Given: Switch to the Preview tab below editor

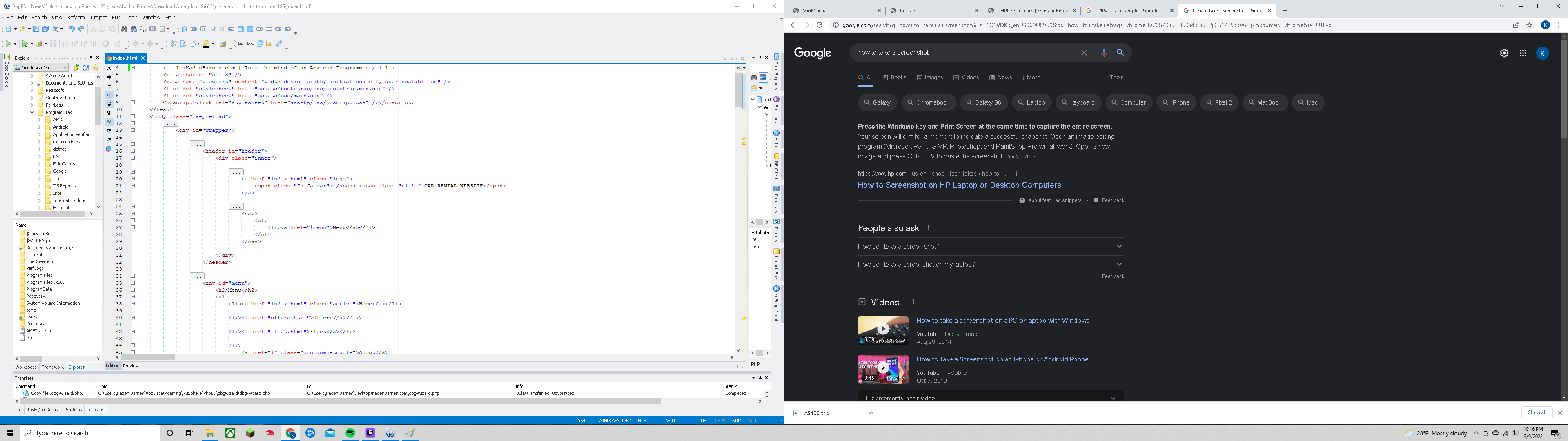Looking at the screenshot, I should [131, 366].
